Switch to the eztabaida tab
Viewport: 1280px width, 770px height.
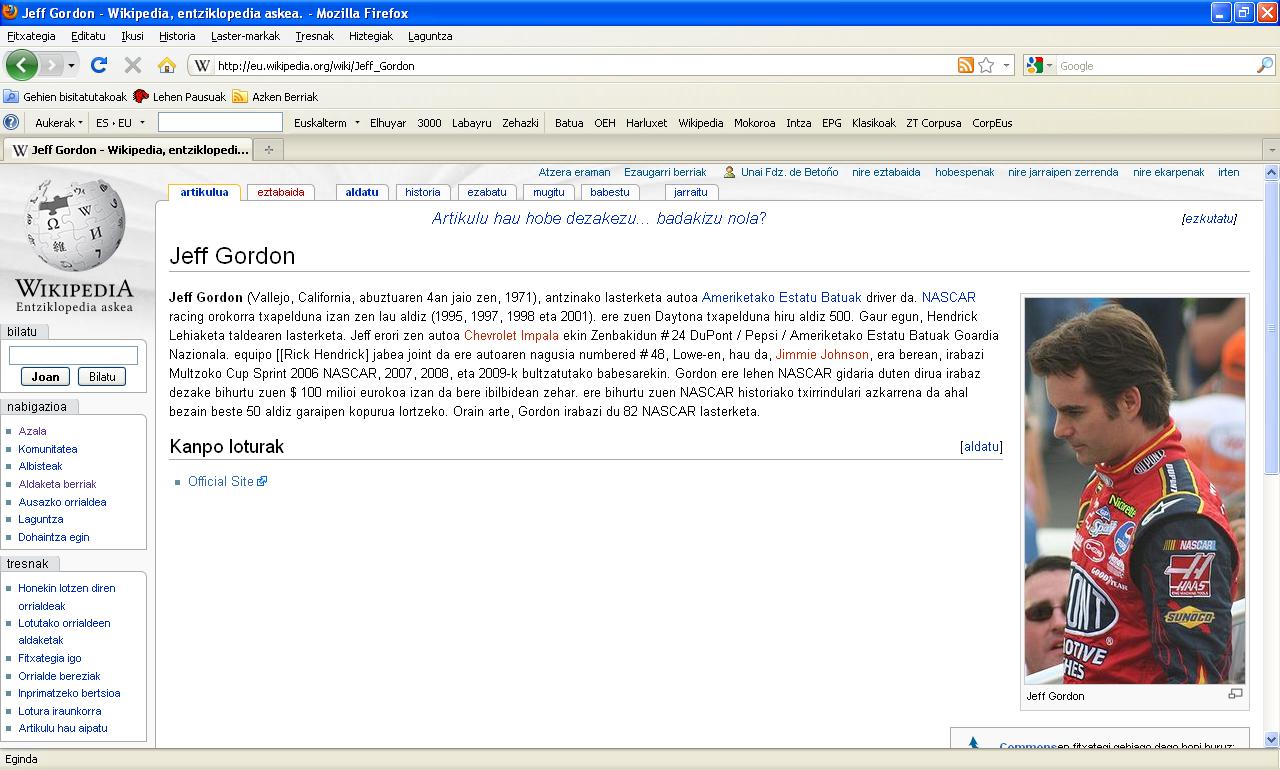tap(280, 192)
